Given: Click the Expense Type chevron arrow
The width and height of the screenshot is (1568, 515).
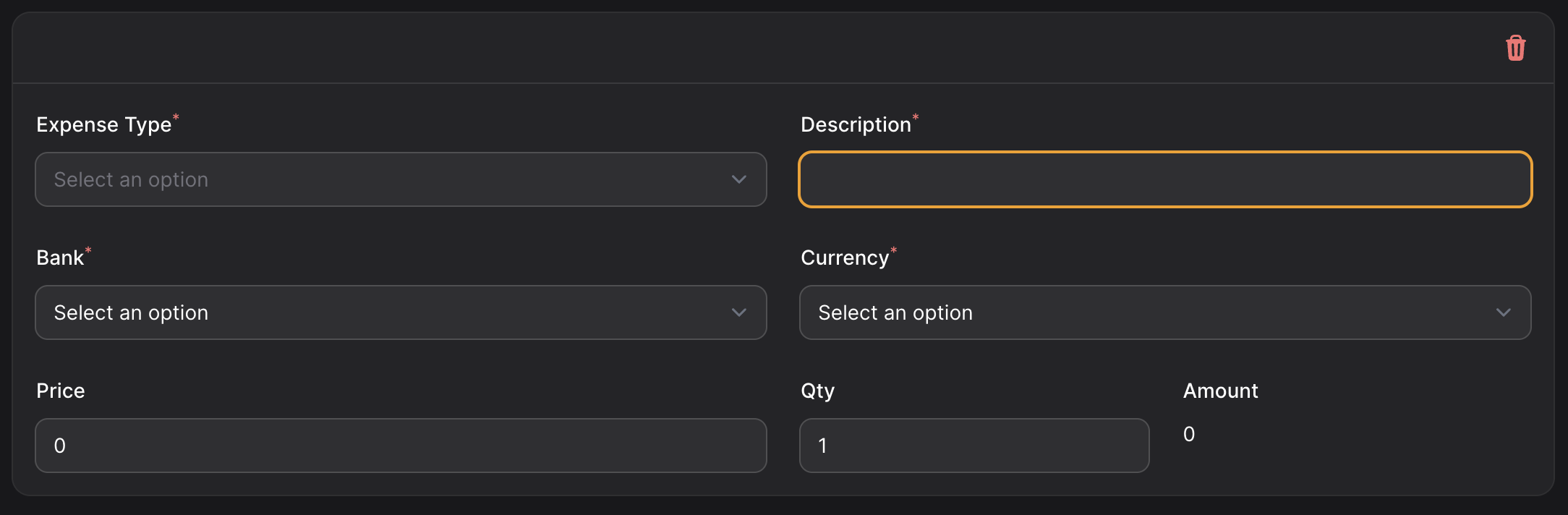Looking at the screenshot, I should (738, 179).
